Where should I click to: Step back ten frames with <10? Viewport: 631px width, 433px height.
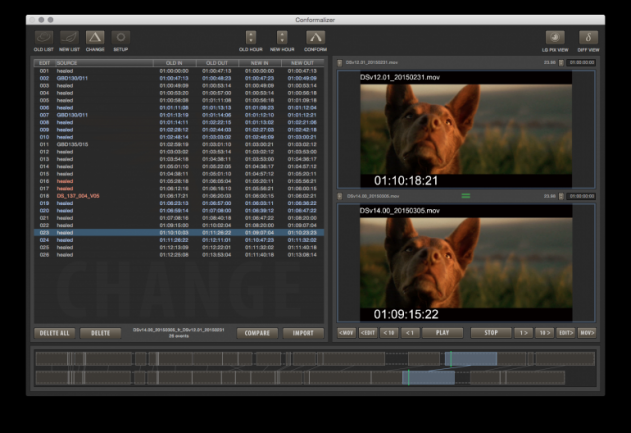[x=388, y=332]
